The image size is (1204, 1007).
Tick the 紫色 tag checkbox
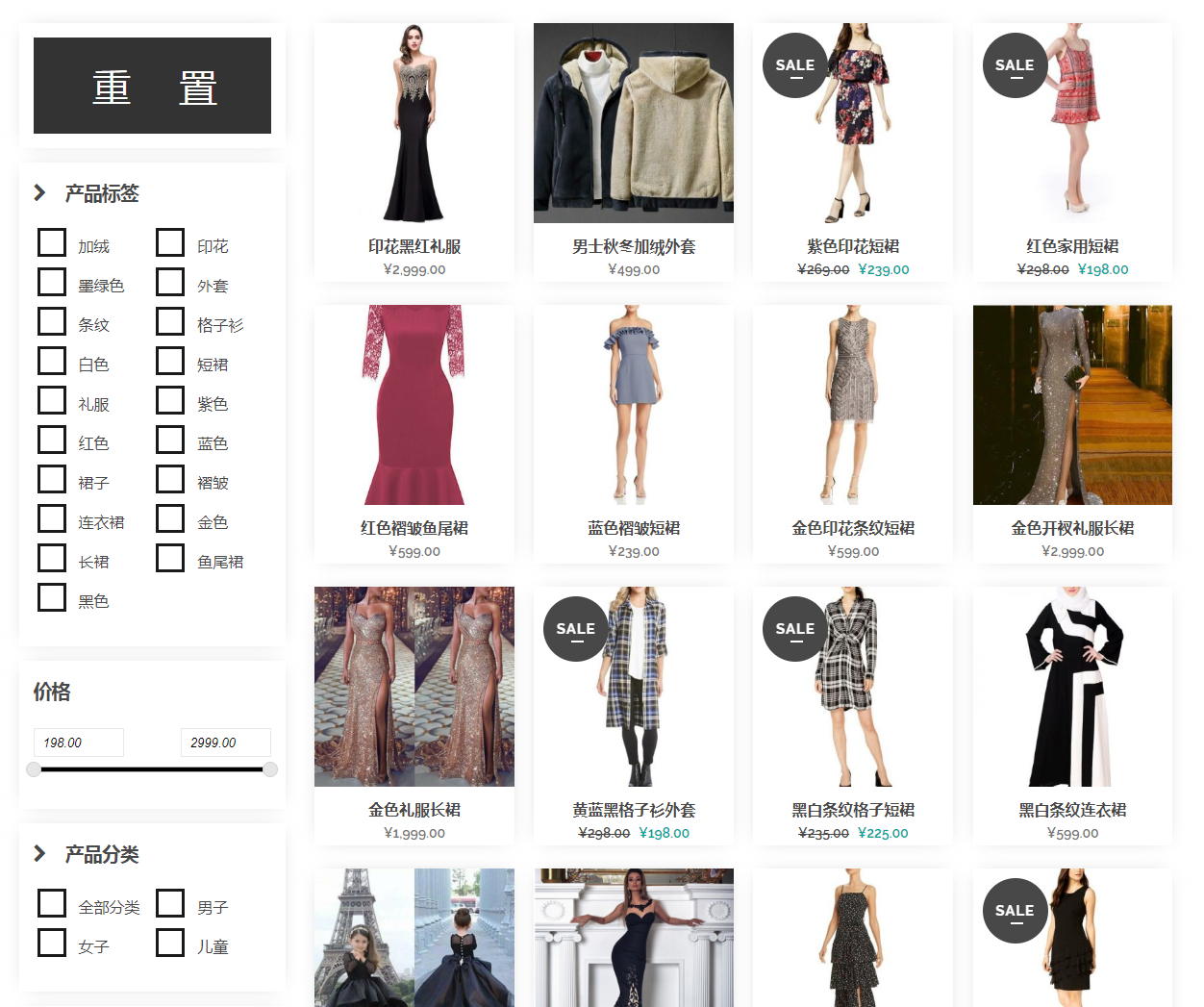point(170,400)
